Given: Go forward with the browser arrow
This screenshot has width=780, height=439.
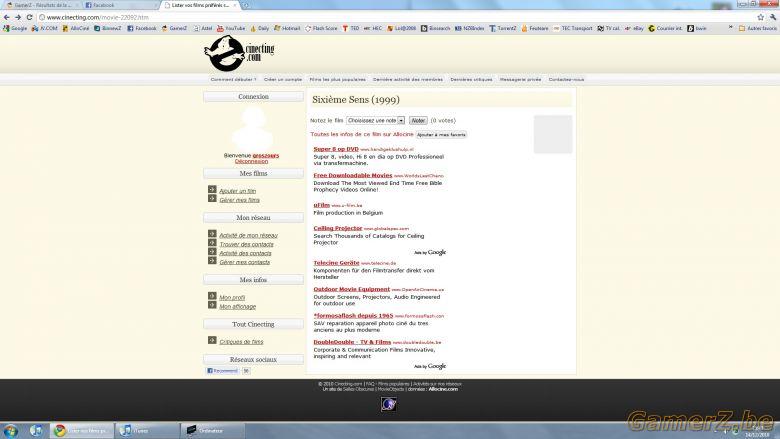Looking at the screenshot, I should (x=18, y=17).
